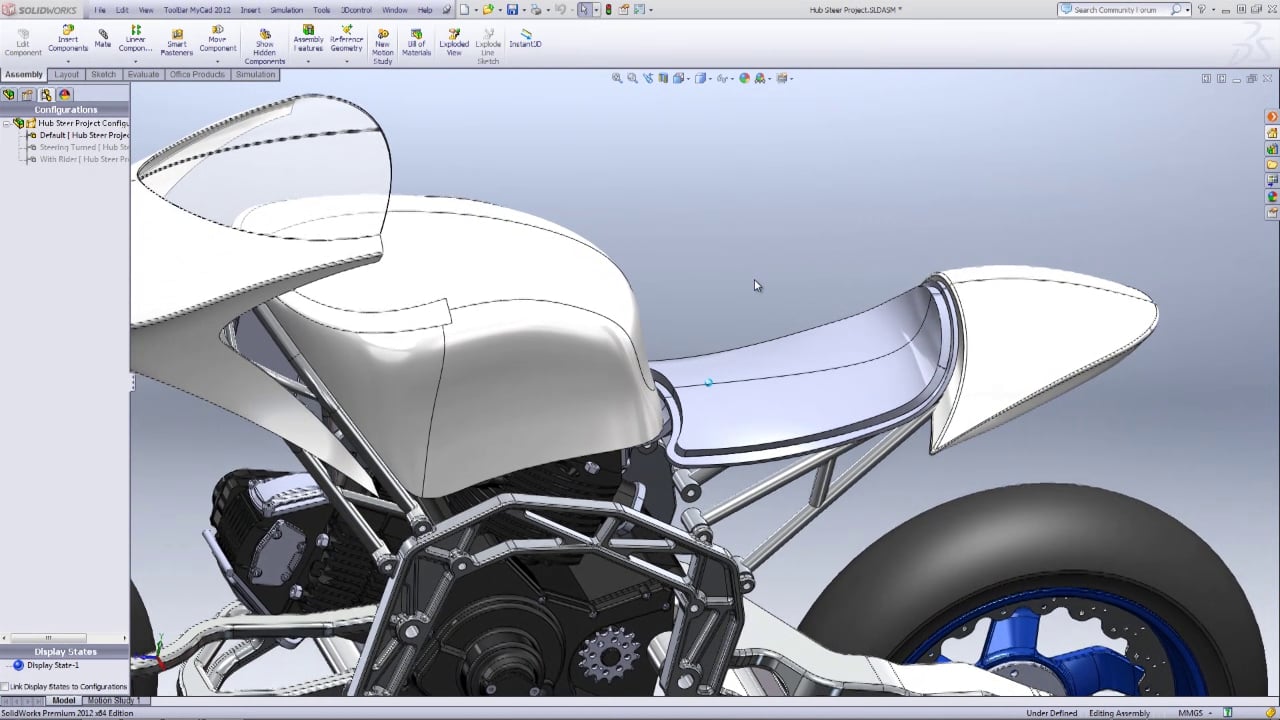Click the Assembly Features icon

coord(308,29)
